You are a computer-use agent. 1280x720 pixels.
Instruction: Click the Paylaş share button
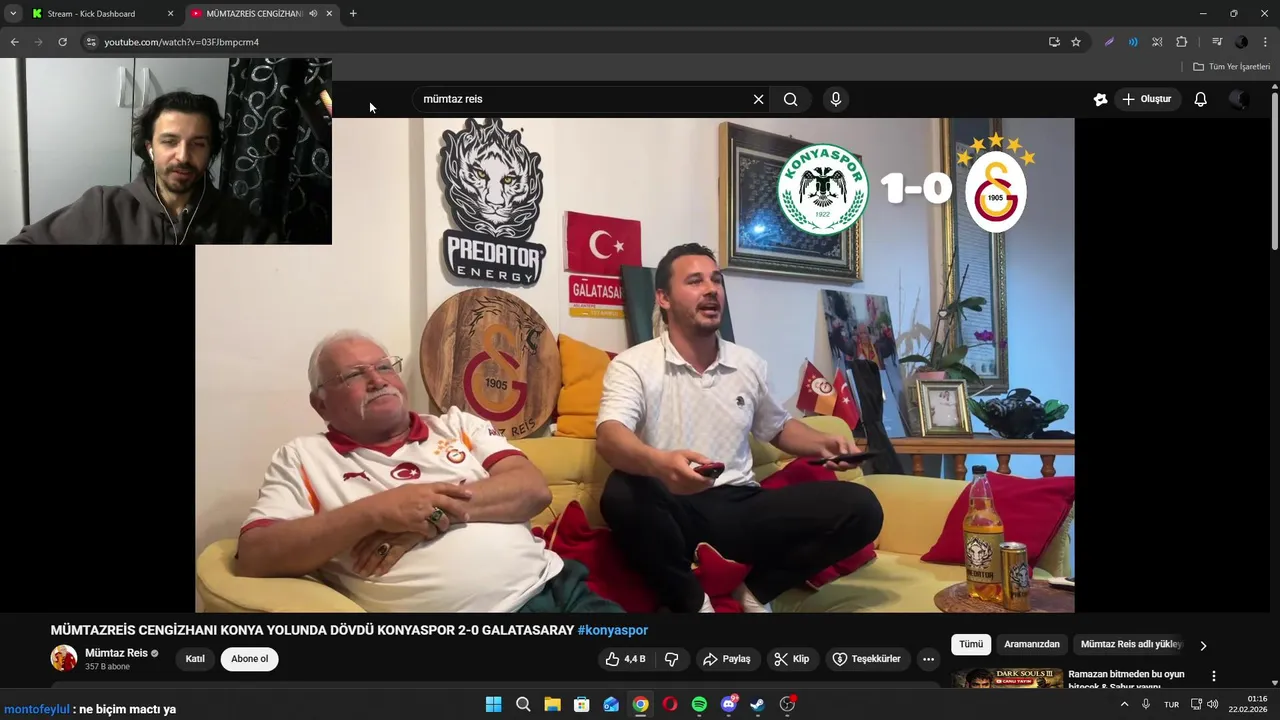pyautogui.click(x=727, y=659)
